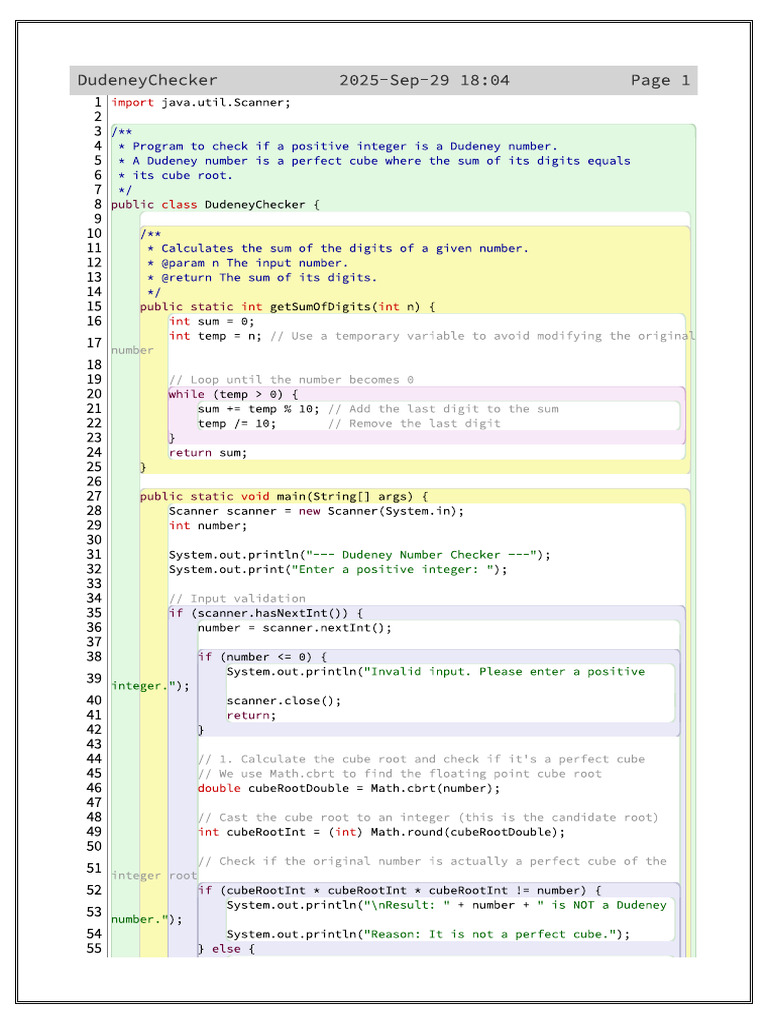Screen dimensions: 768x1024
Task: Click line number 55 in the gutter
Action: [x=94, y=949]
